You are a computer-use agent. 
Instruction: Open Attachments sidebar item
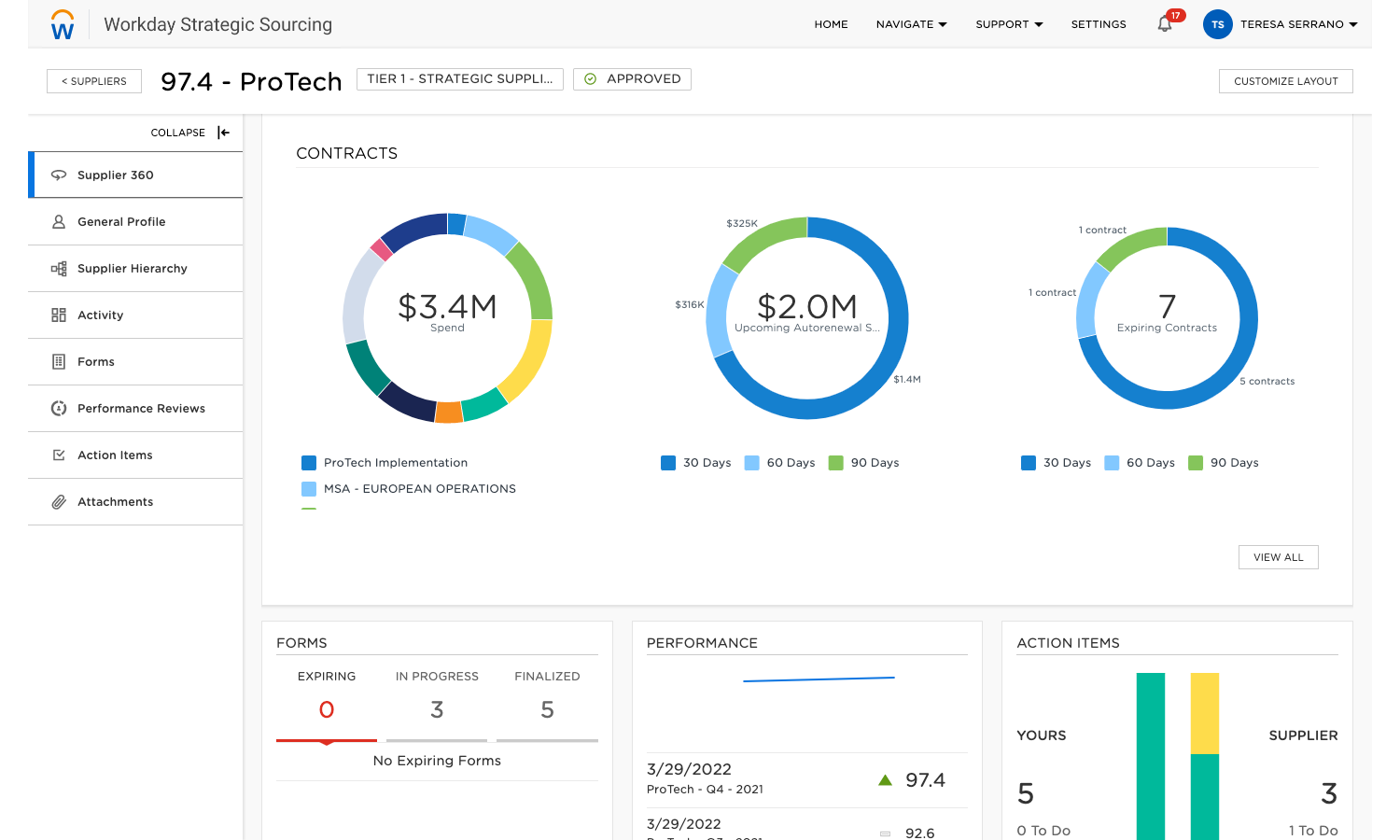136,502
